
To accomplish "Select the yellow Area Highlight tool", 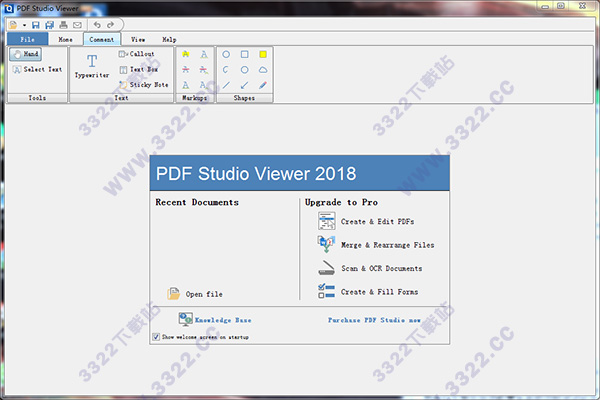I will coord(263,54).
